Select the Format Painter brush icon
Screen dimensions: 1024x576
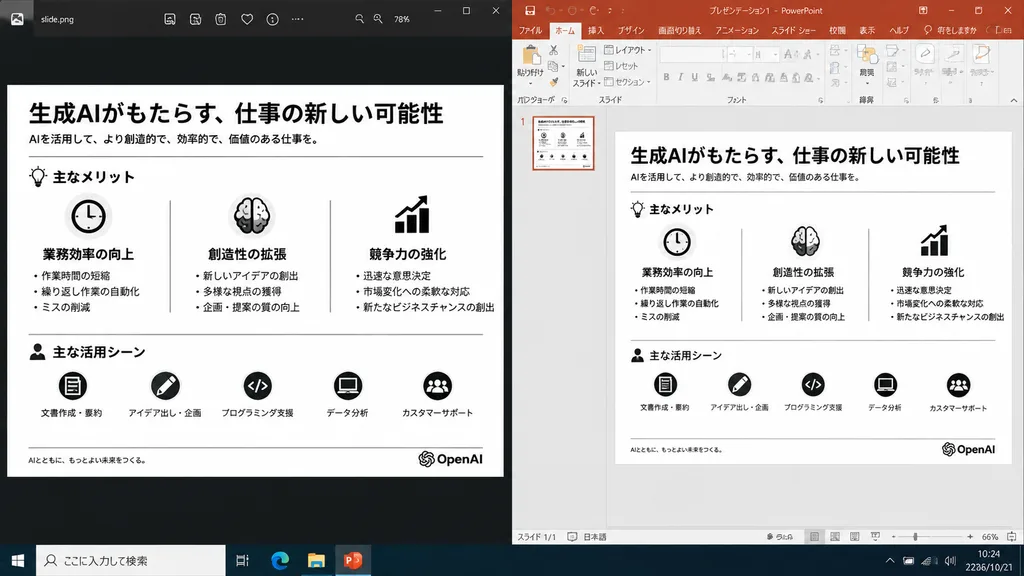click(x=554, y=82)
